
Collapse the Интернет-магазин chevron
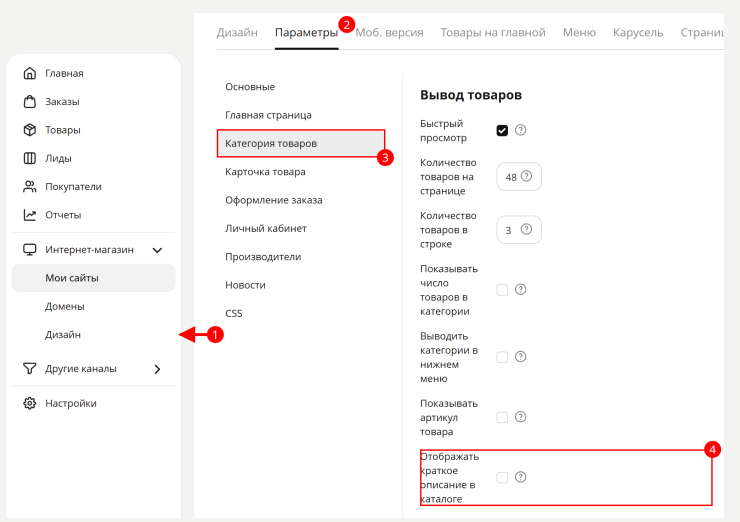point(157,250)
